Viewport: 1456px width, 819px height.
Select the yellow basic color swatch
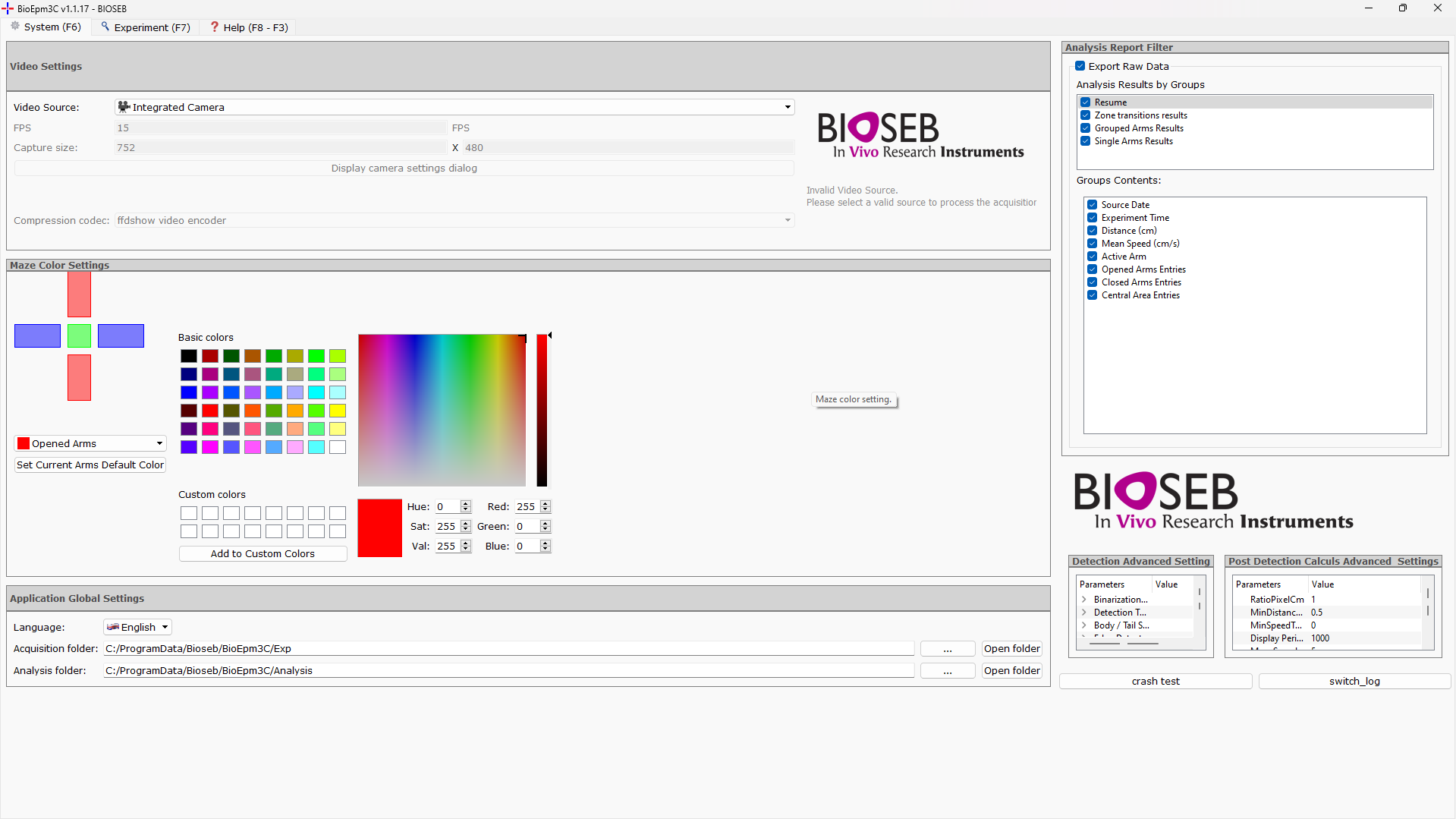338,411
